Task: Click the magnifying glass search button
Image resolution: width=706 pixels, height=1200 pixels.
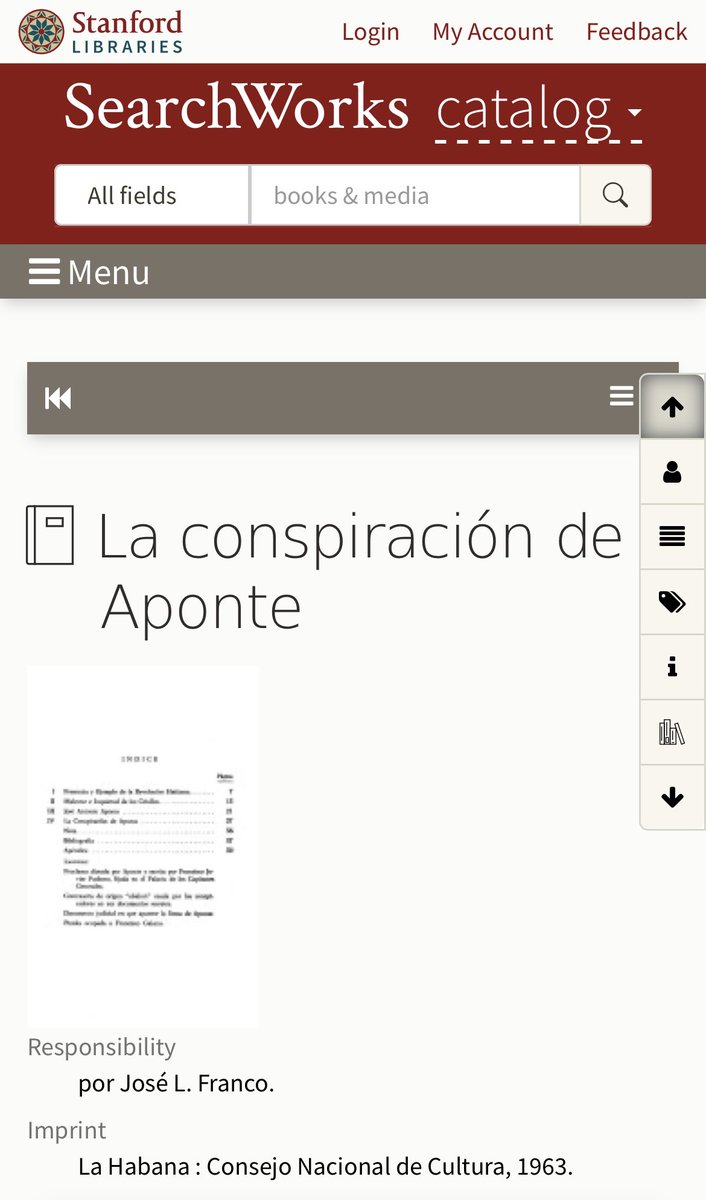Action: point(616,195)
